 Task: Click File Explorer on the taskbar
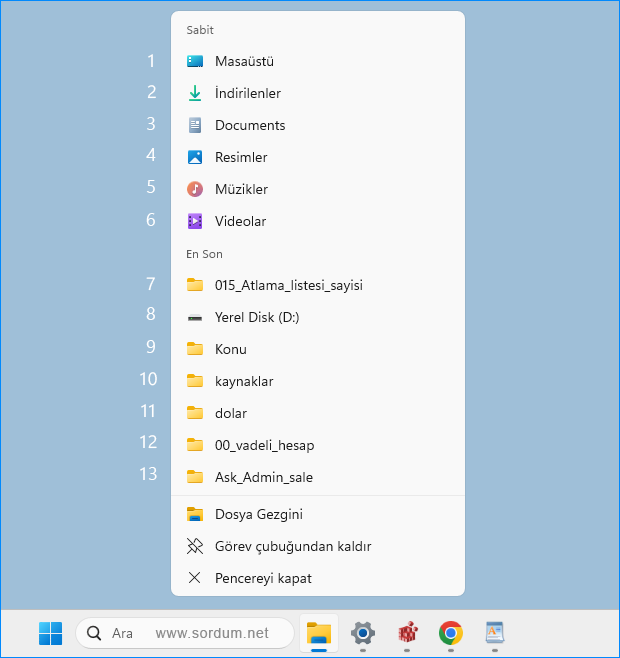click(319, 633)
